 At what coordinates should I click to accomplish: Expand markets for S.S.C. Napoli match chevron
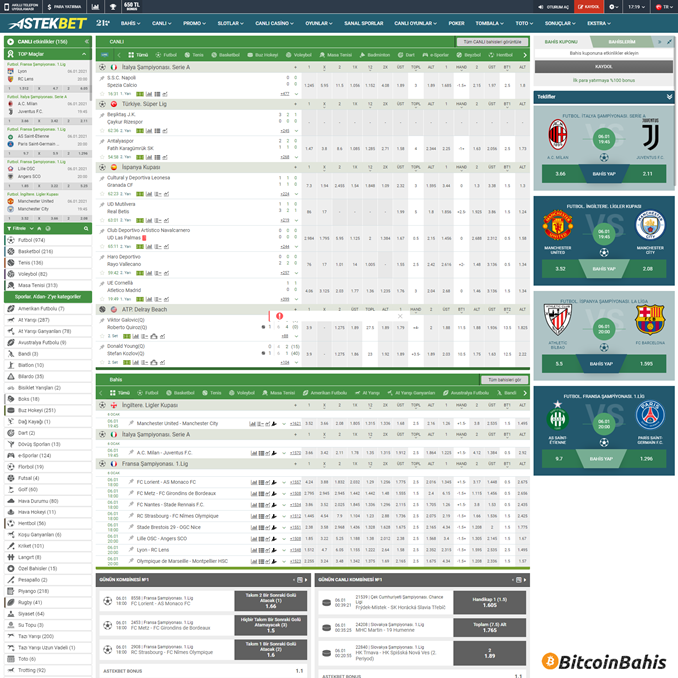click(297, 94)
